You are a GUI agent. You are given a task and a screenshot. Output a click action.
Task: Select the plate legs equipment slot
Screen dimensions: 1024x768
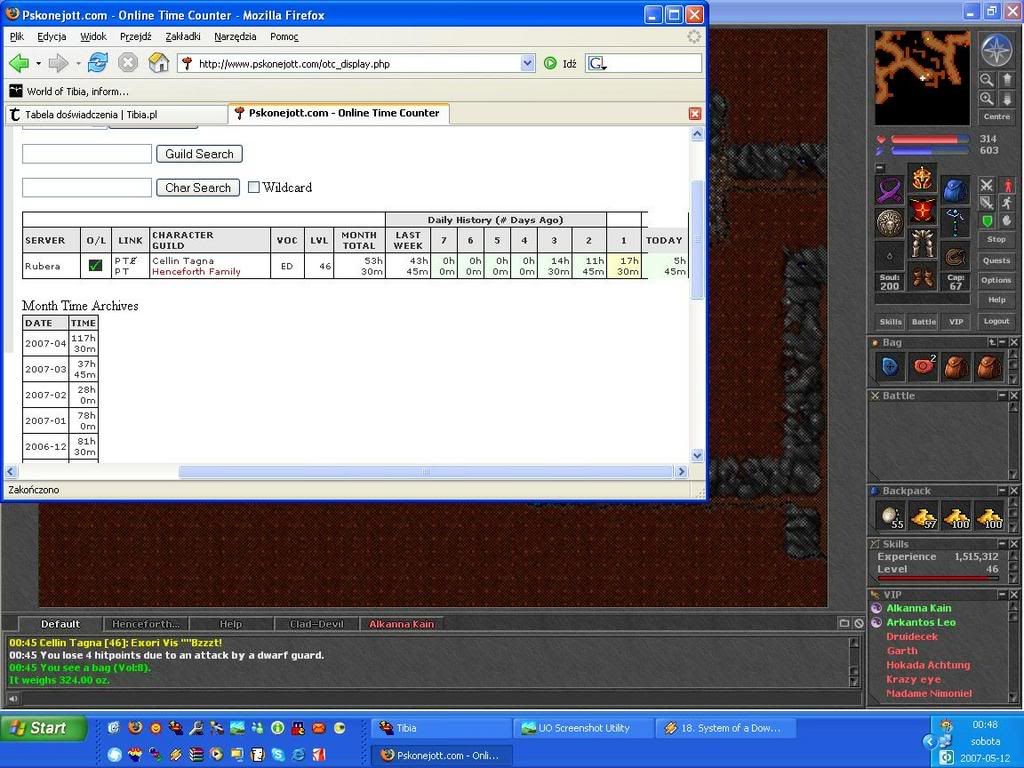[922, 243]
